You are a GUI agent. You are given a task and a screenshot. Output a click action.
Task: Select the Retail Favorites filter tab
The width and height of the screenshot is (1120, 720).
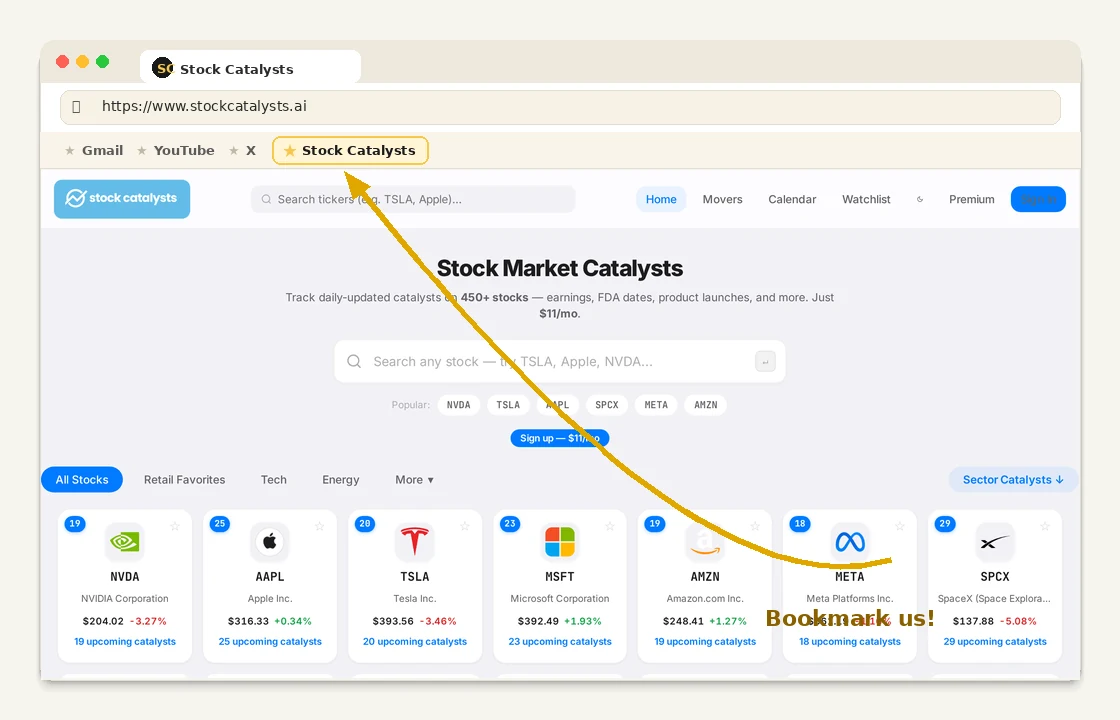[x=184, y=480]
